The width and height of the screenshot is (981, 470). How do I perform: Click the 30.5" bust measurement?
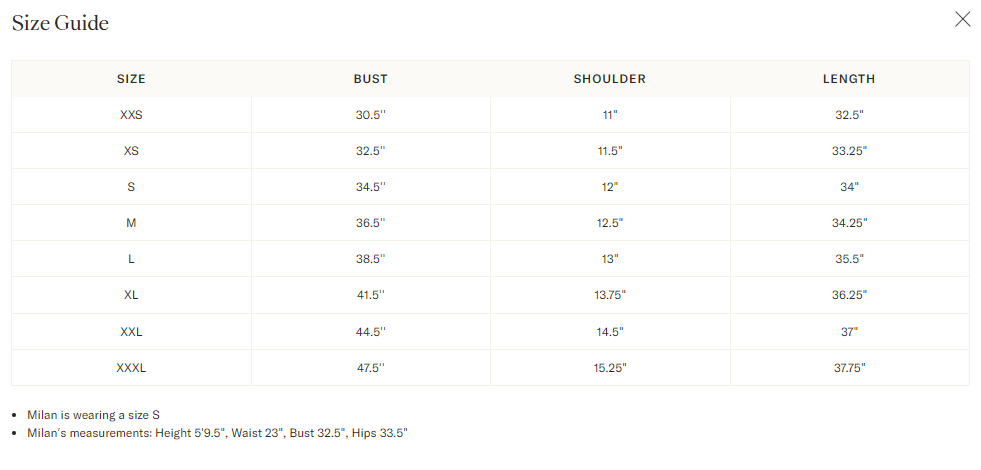pos(370,115)
